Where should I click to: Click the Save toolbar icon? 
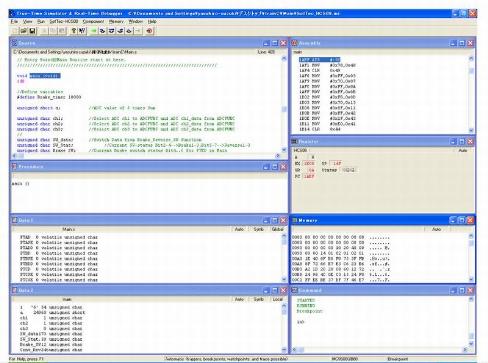pos(32,31)
